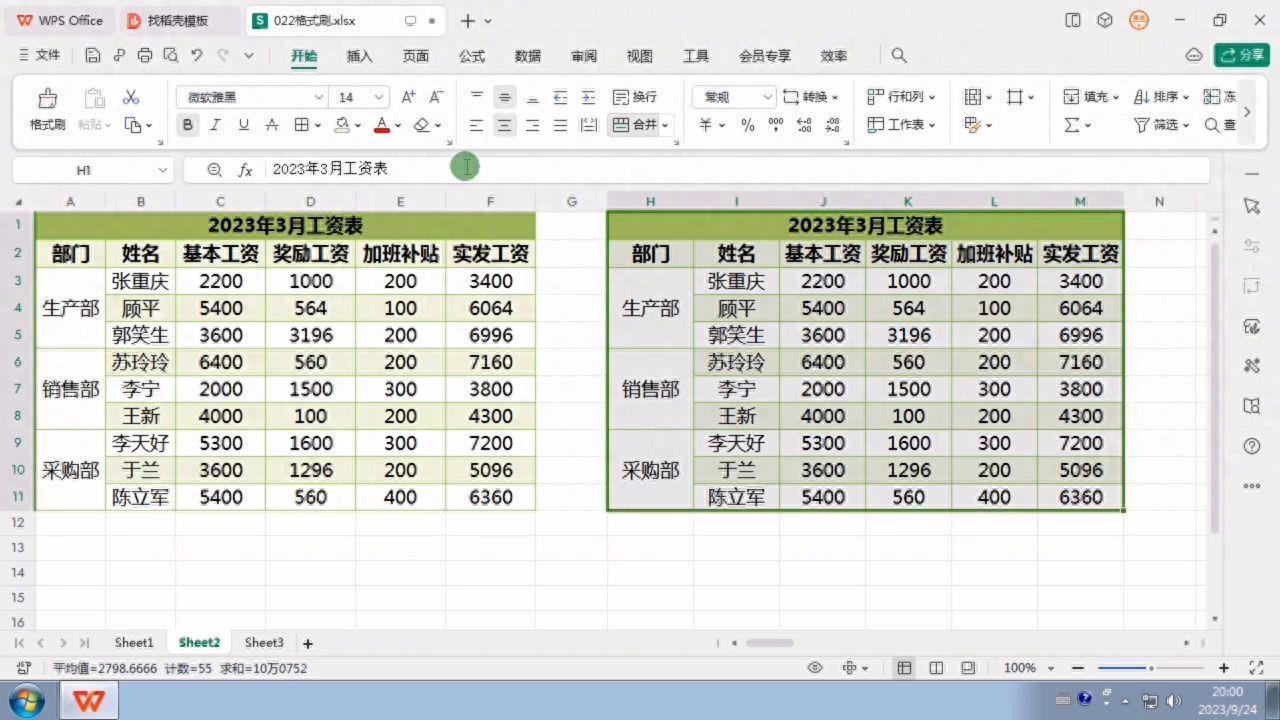Click the Undo arrow icon
The width and height of the screenshot is (1280, 720).
click(197, 56)
